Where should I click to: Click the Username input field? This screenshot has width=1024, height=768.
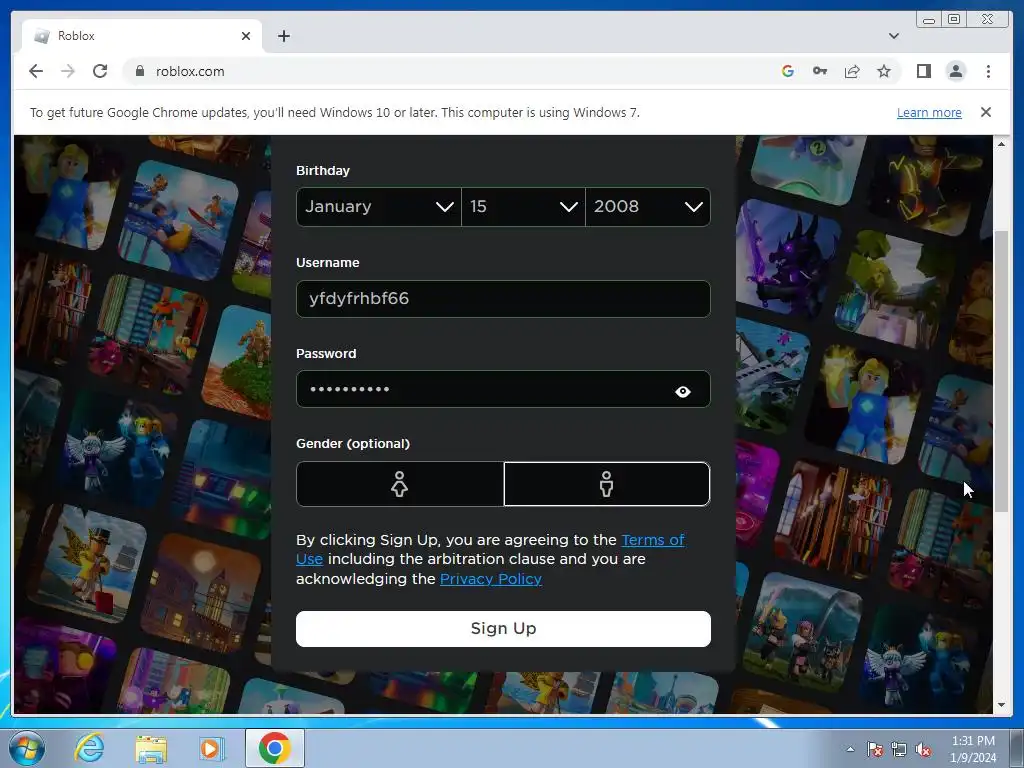pyautogui.click(x=503, y=298)
